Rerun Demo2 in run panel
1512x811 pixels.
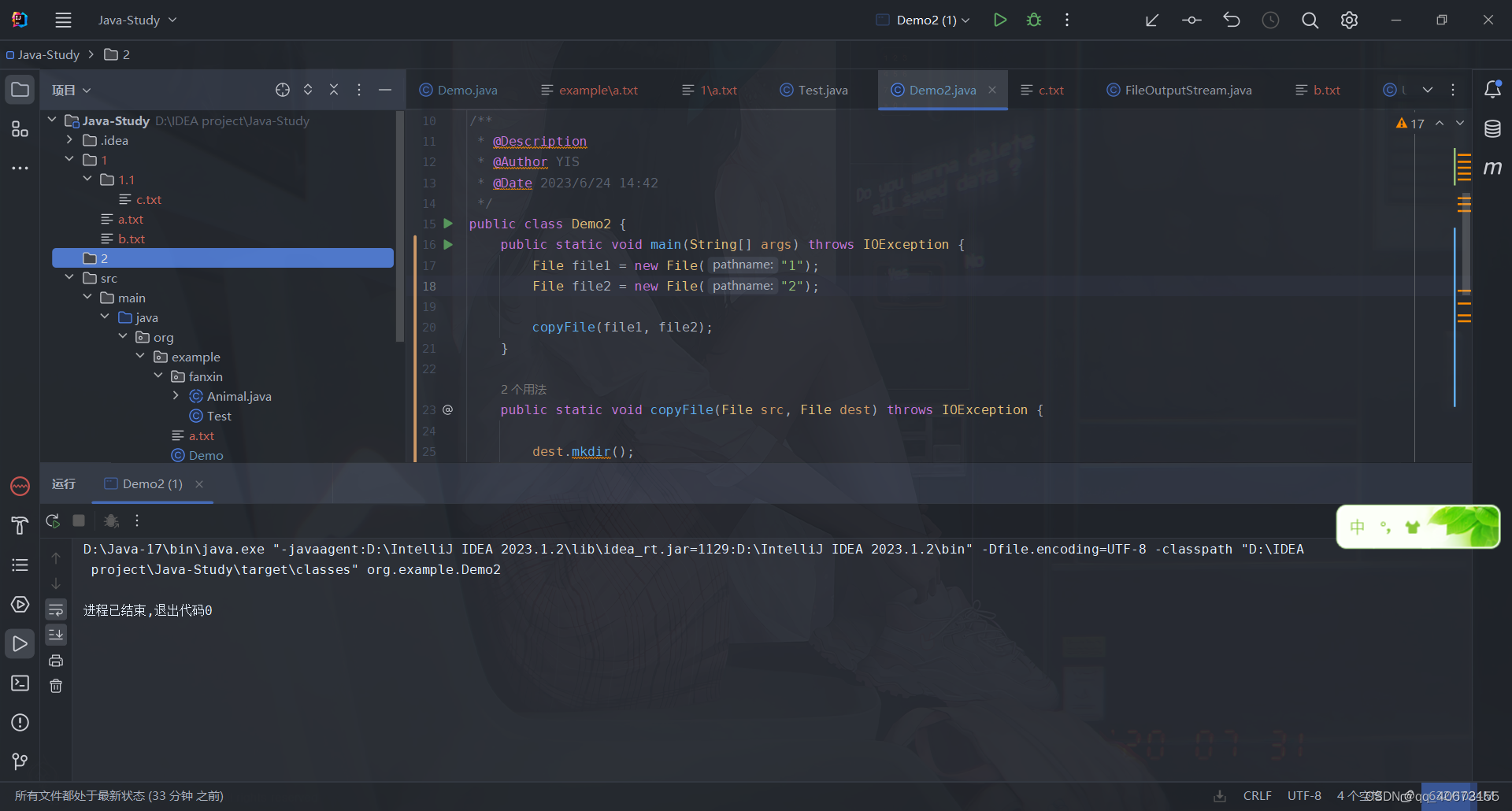(x=53, y=520)
